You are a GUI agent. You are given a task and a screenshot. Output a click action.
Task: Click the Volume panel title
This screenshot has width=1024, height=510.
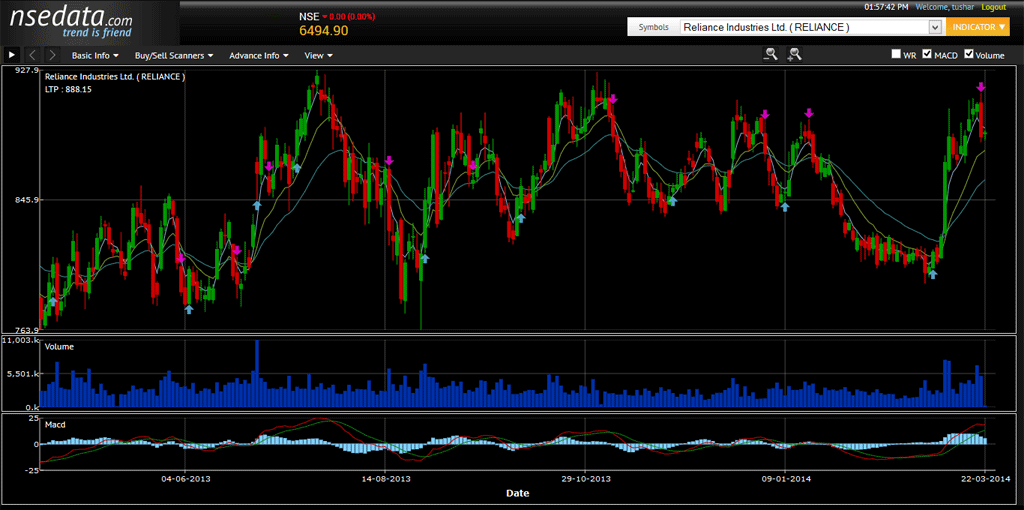[59, 347]
